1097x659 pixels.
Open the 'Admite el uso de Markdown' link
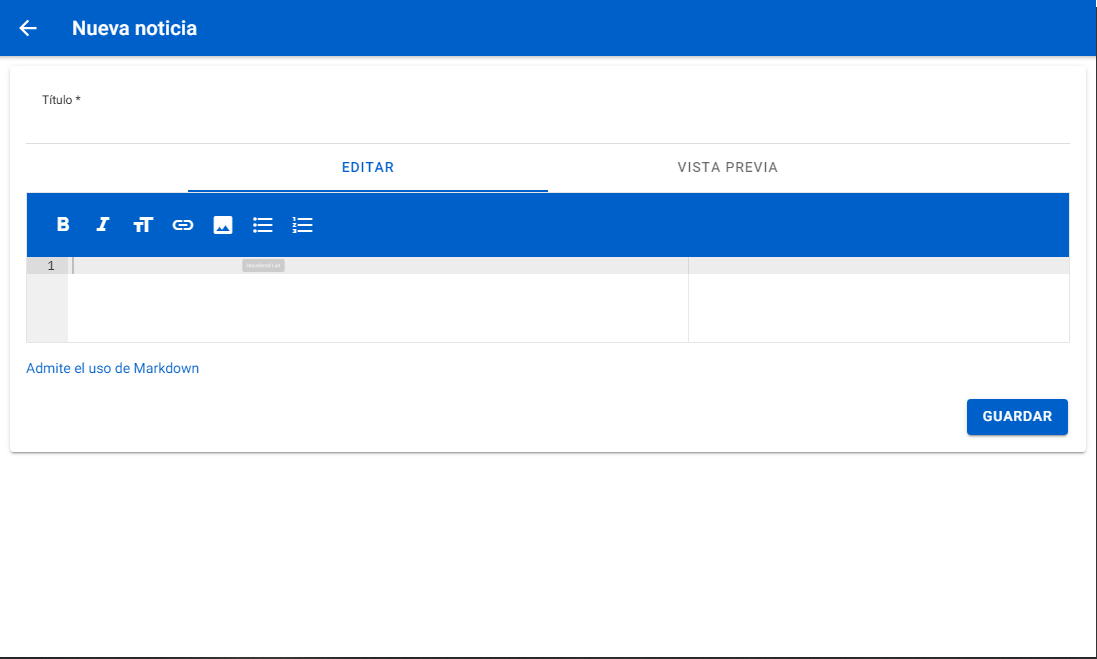pos(112,368)
